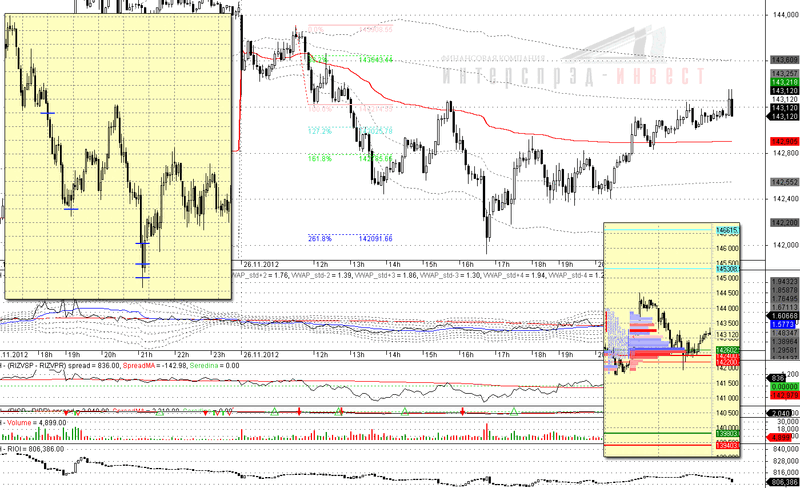Click 22h mark on lower time axis
Viewport: 800px width, 488px height.
pos(183,355)
